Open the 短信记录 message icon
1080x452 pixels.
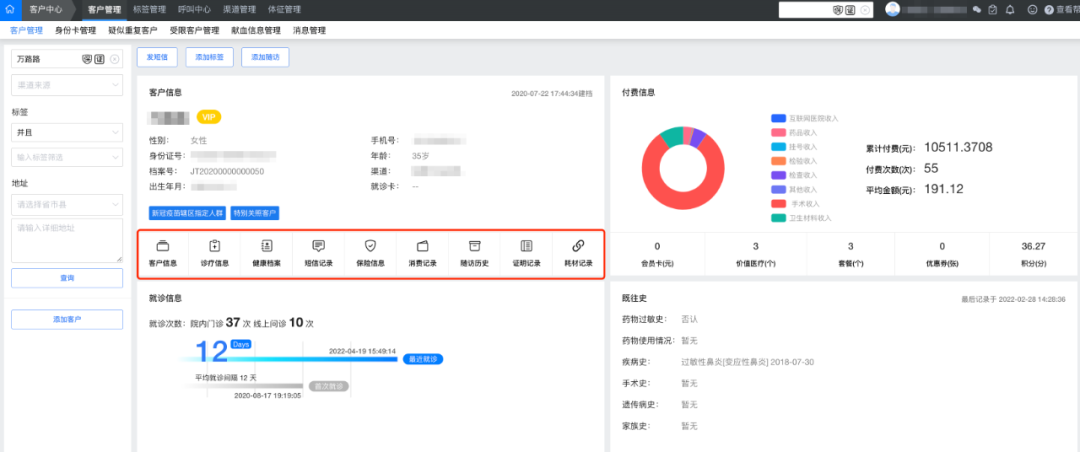[x=318, y=246]
